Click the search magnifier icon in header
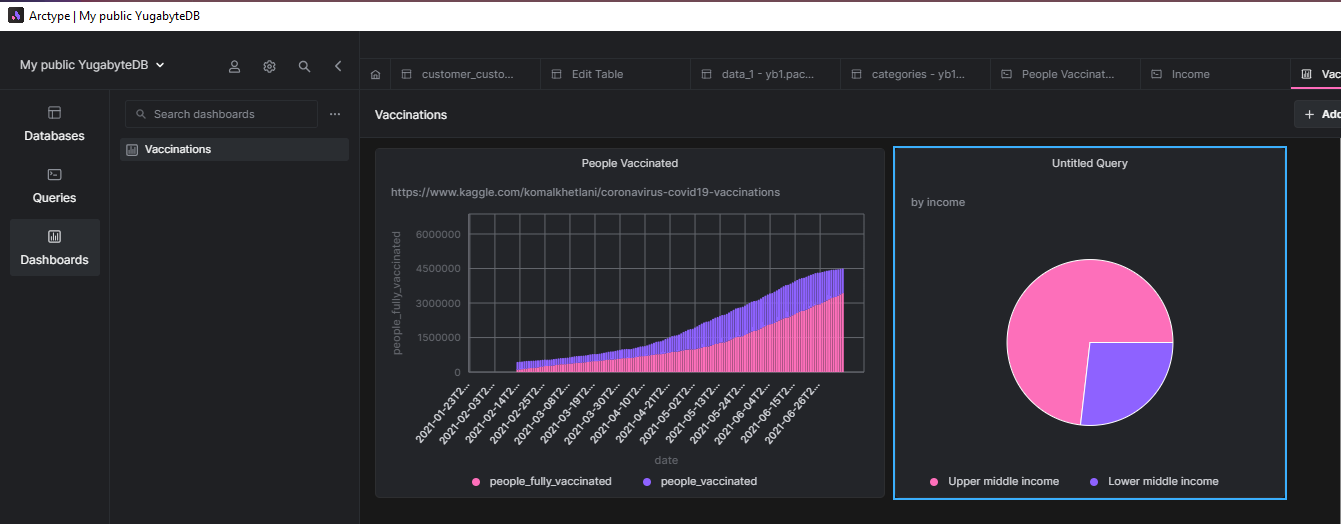 coord(304,66)
